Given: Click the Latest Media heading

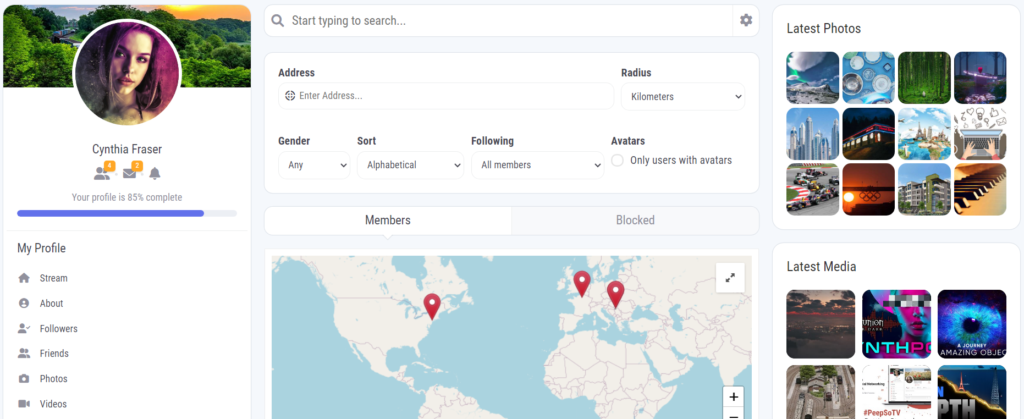Looking at the screenshot, I should 821,266.
